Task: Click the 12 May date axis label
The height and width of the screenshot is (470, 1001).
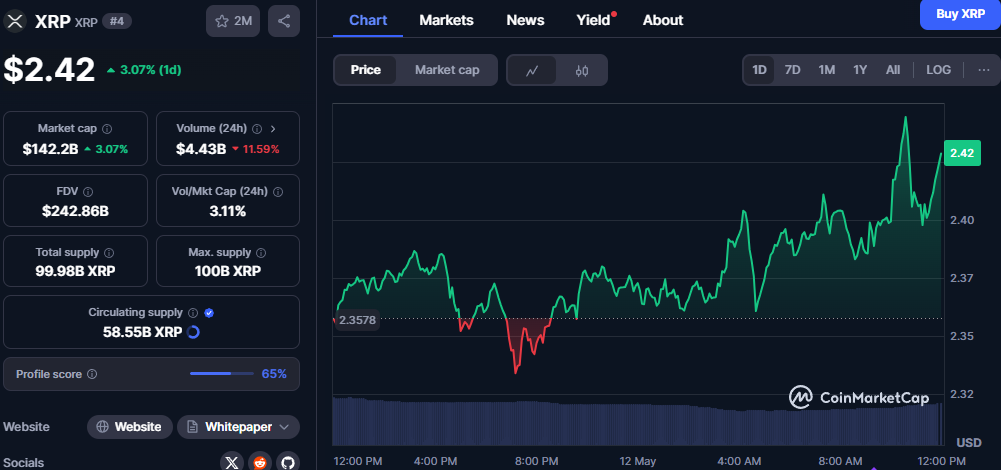Action: coord(639,461)
